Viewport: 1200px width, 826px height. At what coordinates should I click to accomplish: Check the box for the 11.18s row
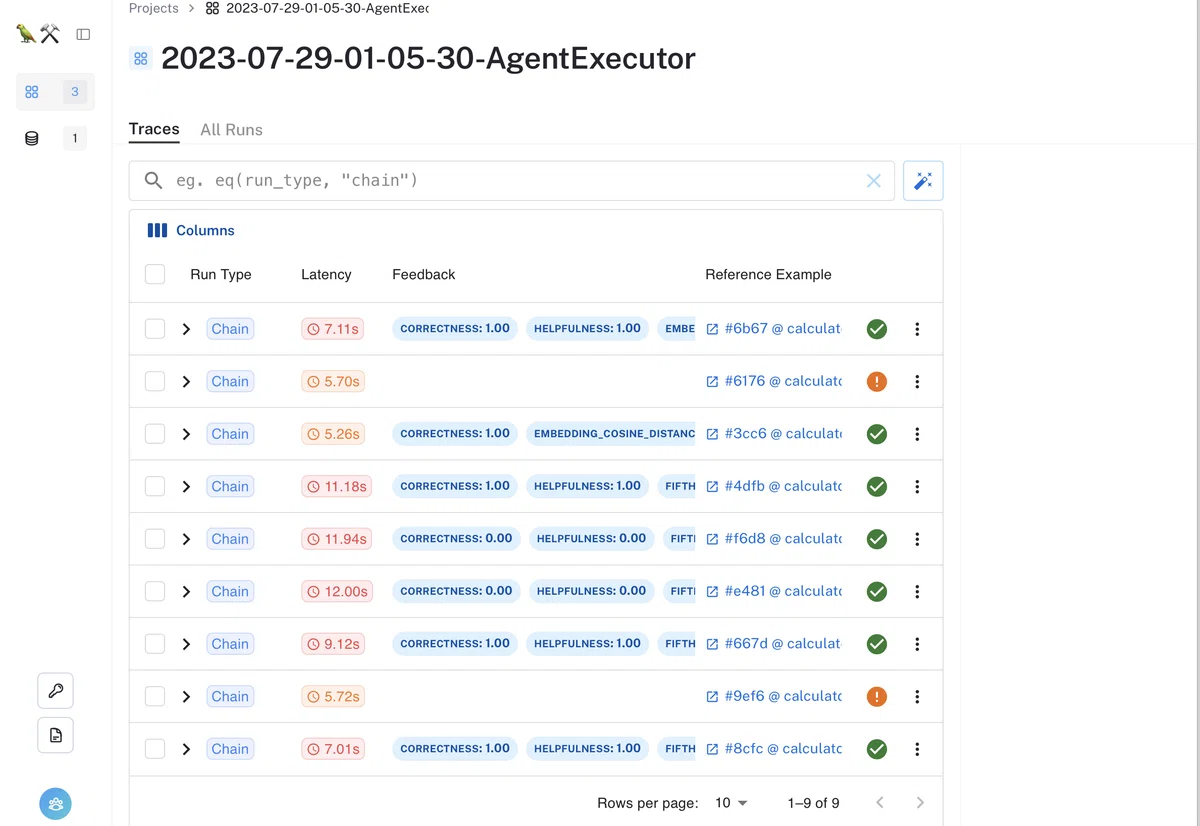tap(155, 486)
